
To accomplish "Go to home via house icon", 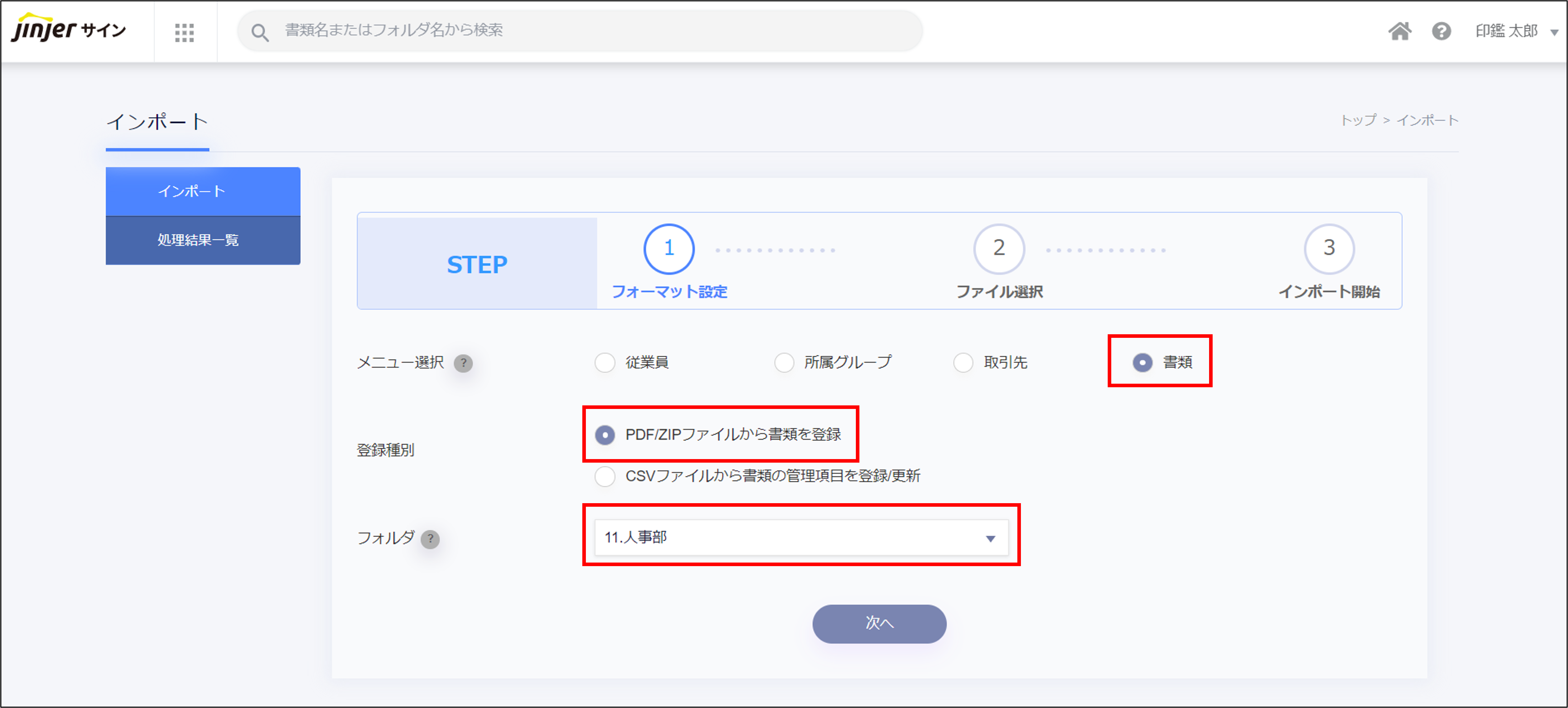I will click(x=1399, y=31).
